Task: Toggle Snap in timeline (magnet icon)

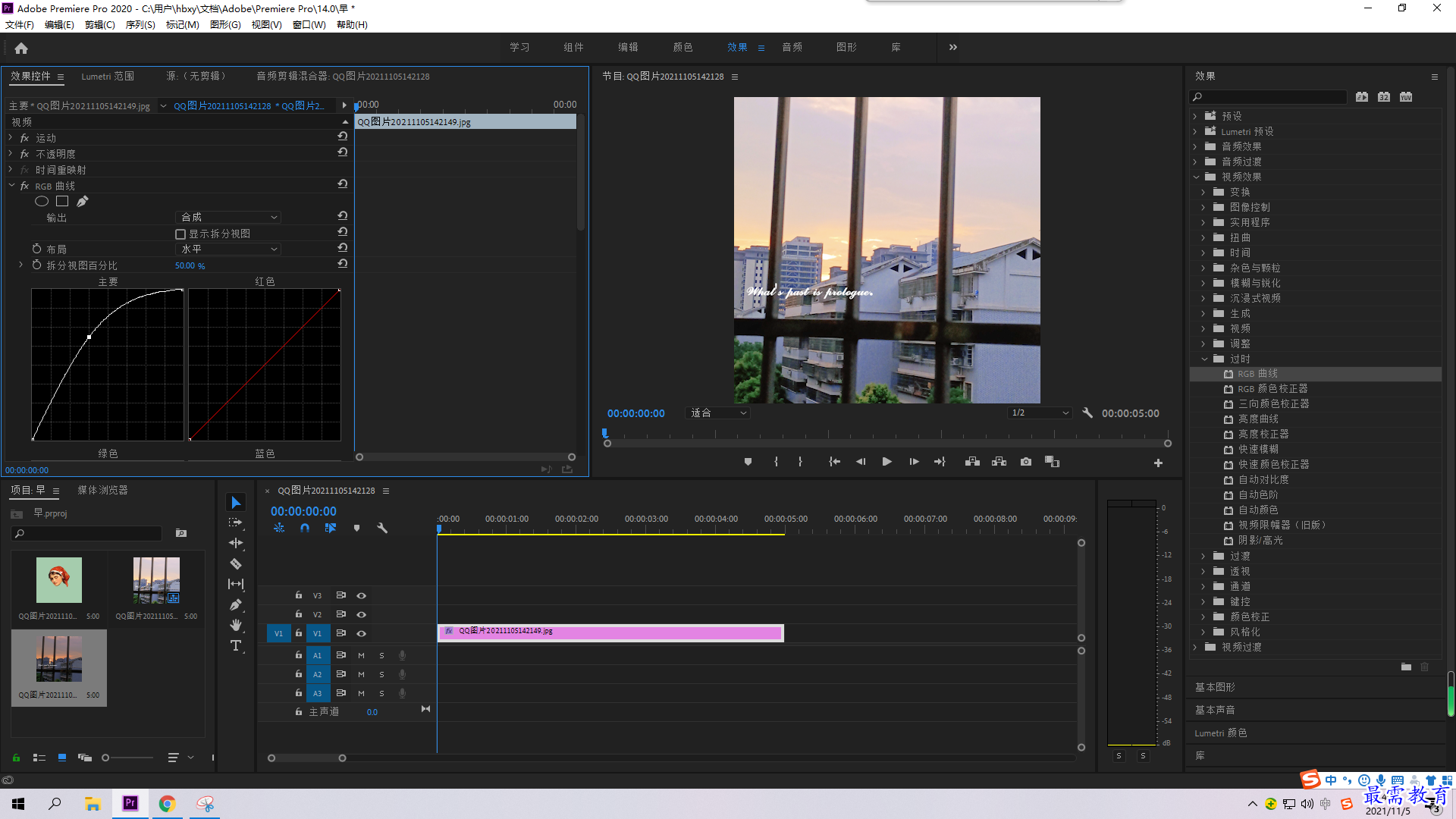Action: (304, 528)
